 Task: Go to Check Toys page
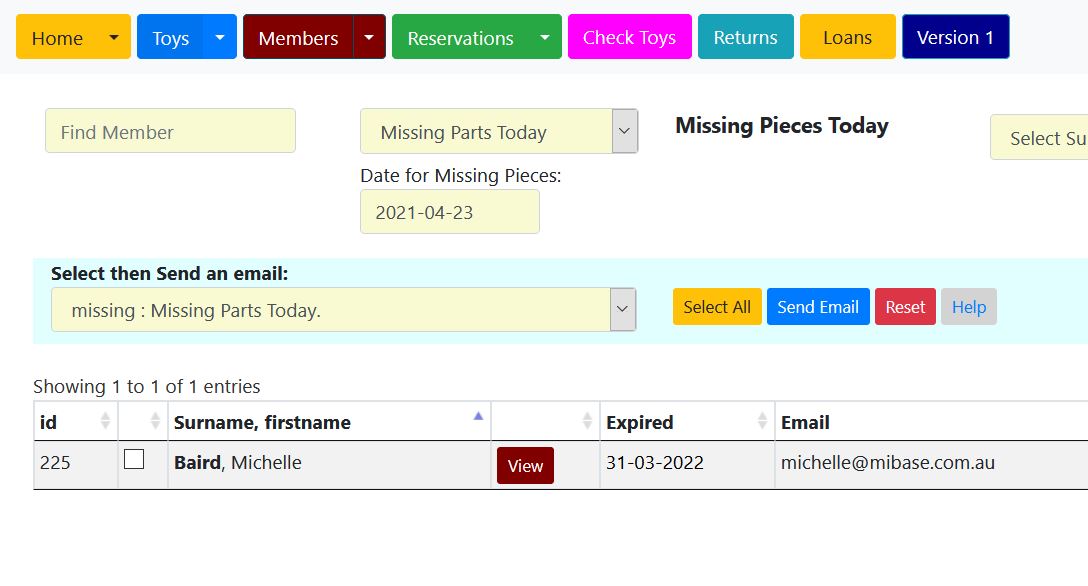pos(629,38)
